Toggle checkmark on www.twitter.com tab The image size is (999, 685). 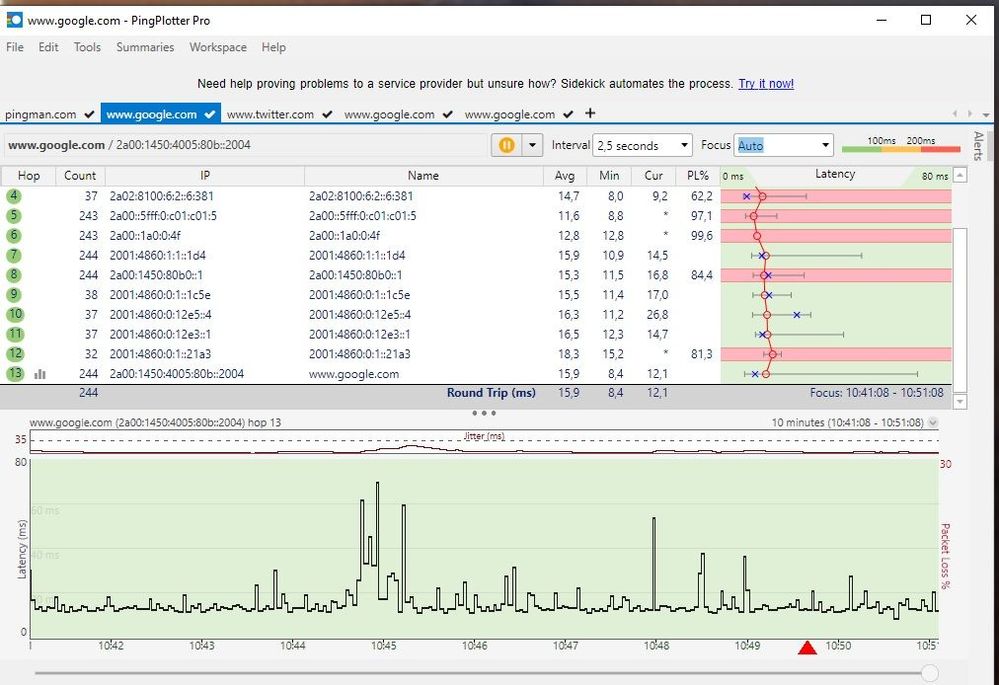point(327,115)
